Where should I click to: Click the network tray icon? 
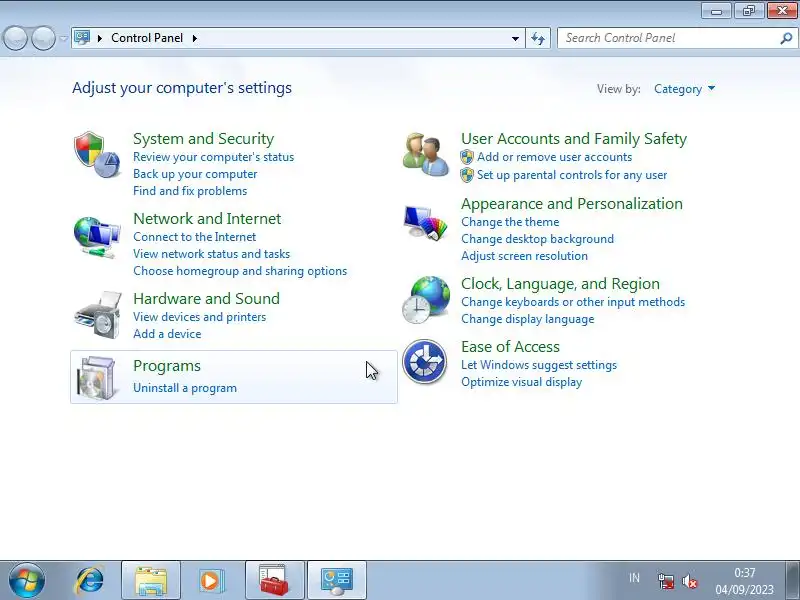coord(665,581)
